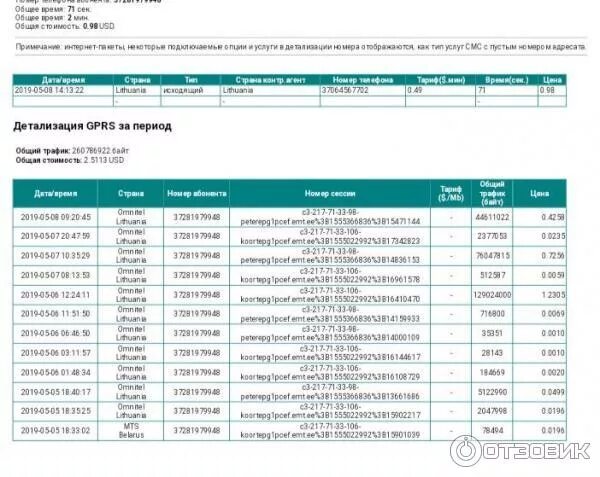Select the 'Время(сек.)' column header
Viewport: 600px width, 477px height.
pos(506,80)
